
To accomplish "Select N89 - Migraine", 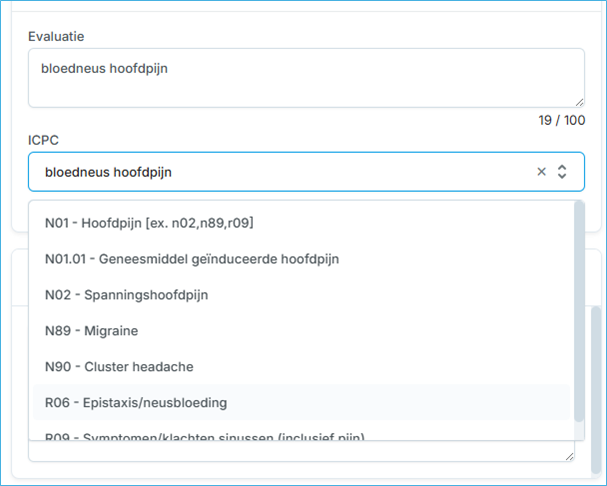I will (91, 331).
